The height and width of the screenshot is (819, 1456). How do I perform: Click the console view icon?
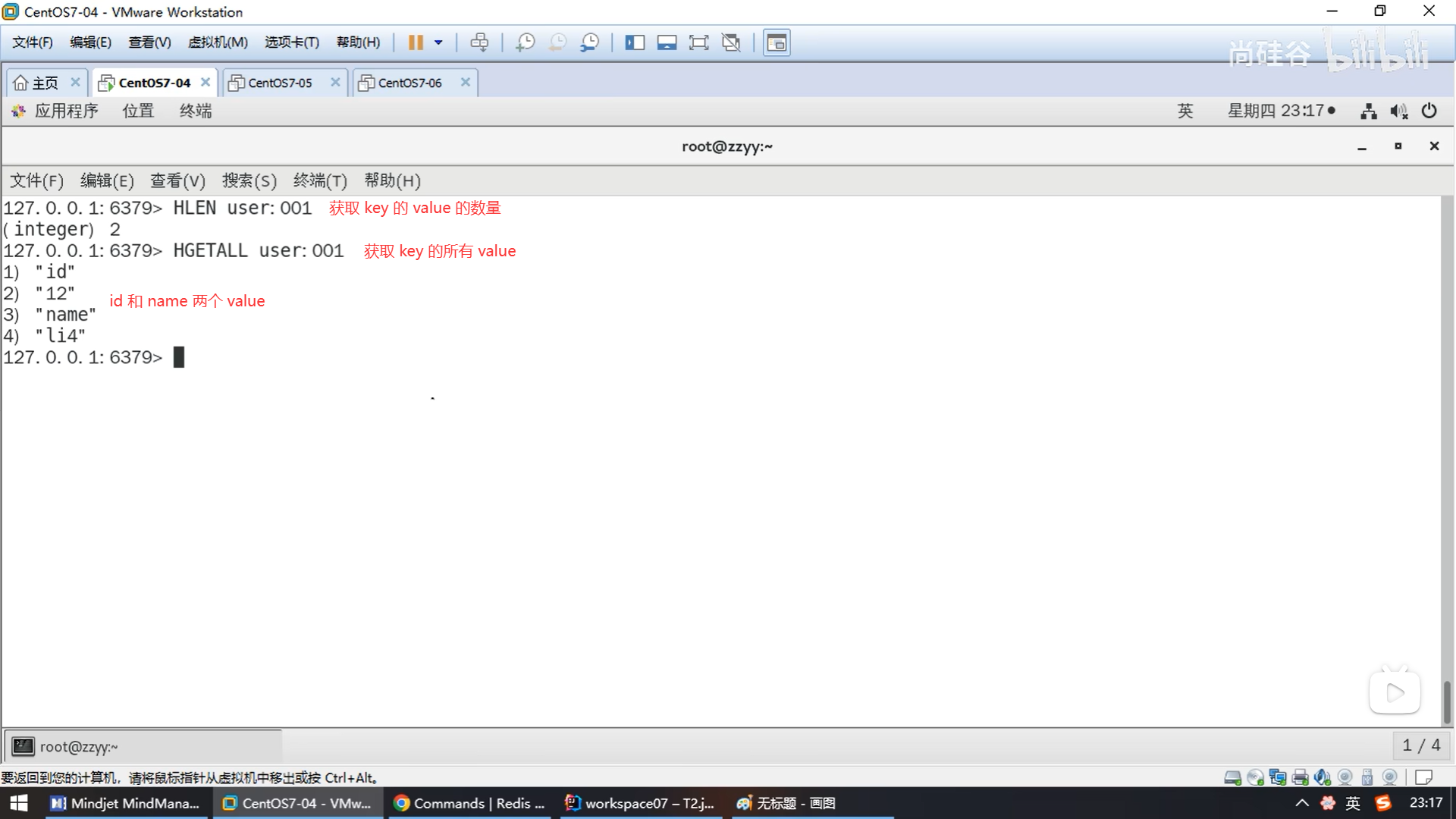click(777, 42)
